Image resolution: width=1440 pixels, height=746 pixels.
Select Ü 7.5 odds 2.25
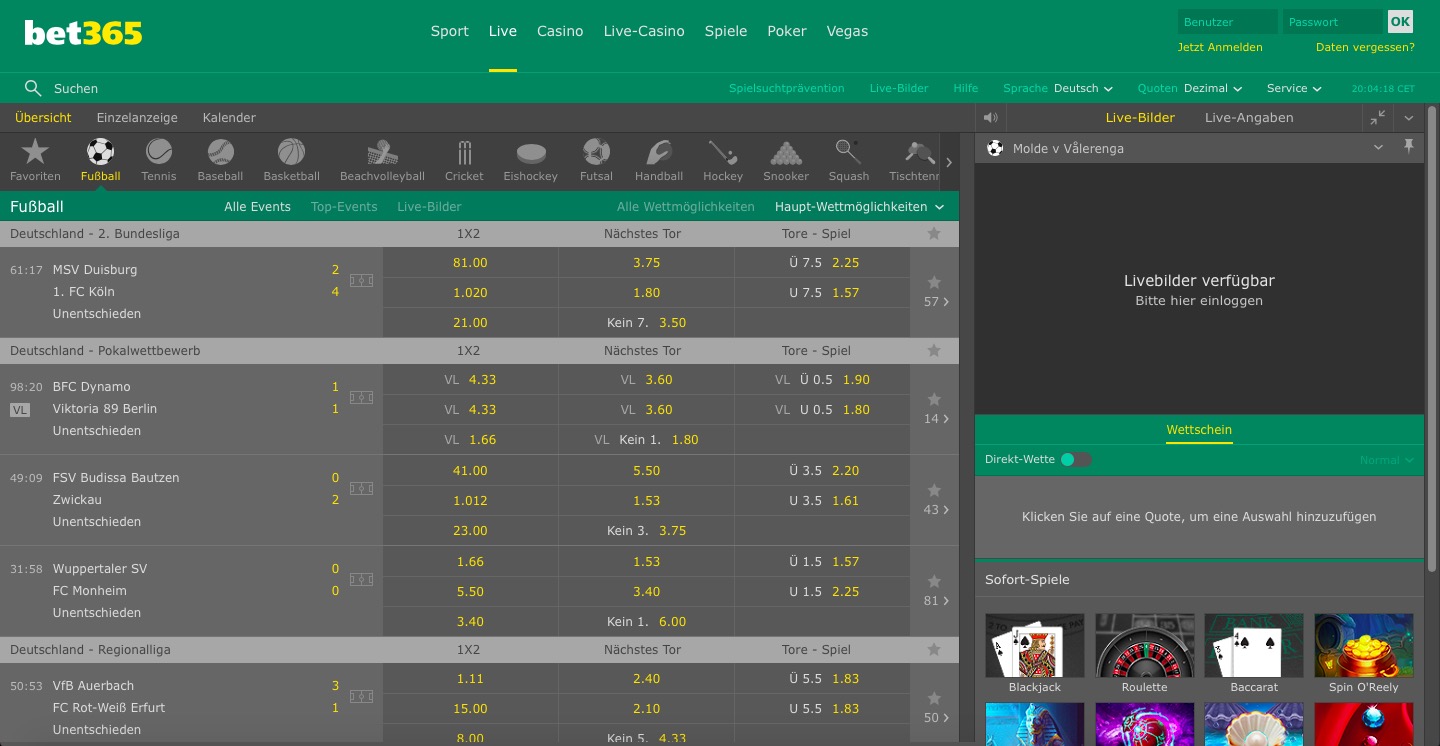coord(823,263)
